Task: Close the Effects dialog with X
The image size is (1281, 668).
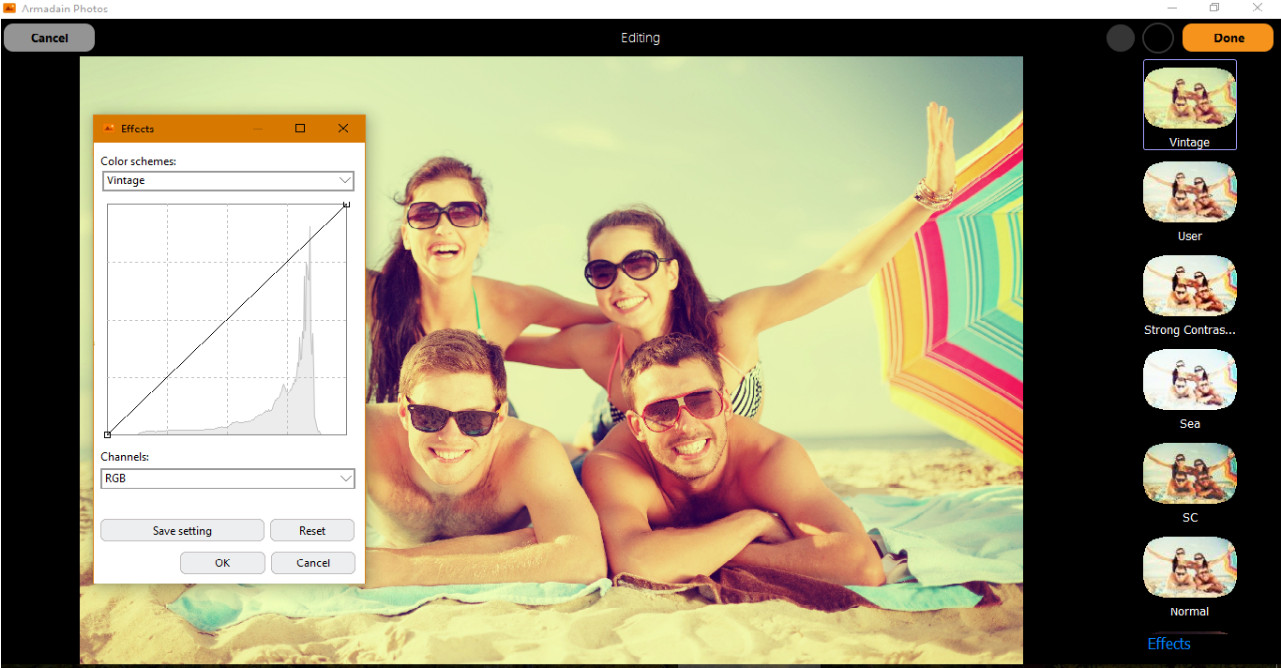Action: tap(343, 128)
